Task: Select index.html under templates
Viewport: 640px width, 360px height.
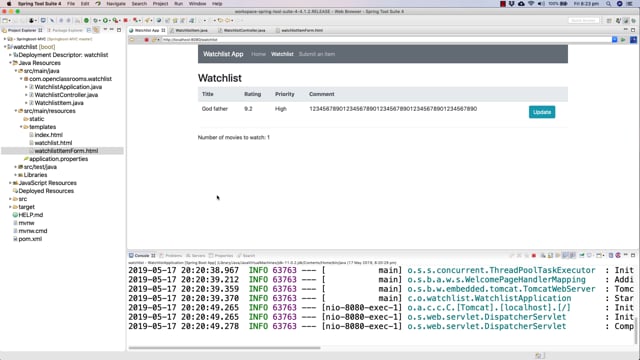Action: 48,135
